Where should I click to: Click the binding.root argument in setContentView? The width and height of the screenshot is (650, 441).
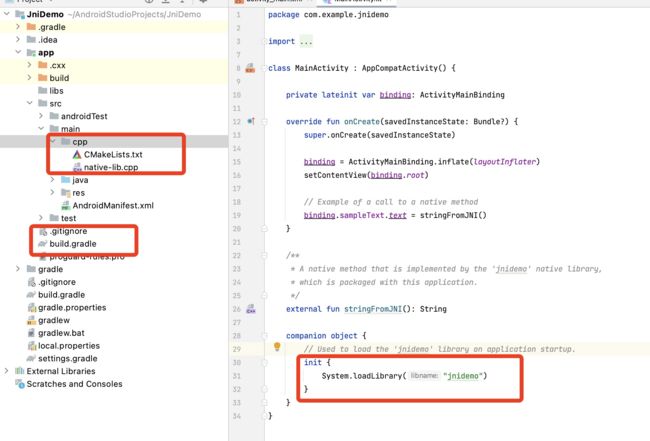[397, 175]
